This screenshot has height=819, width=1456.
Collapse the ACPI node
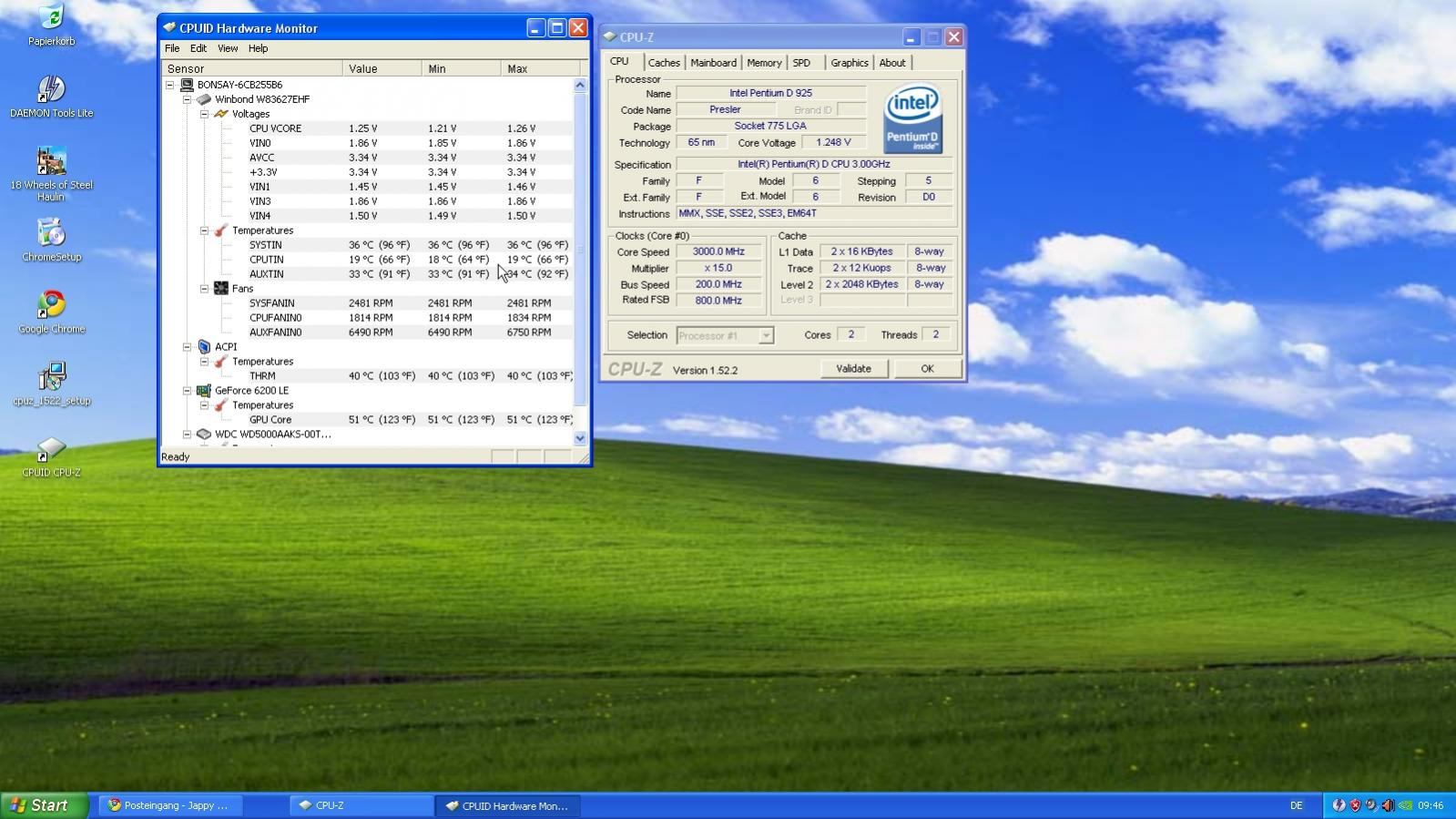(x=187, y=347)
